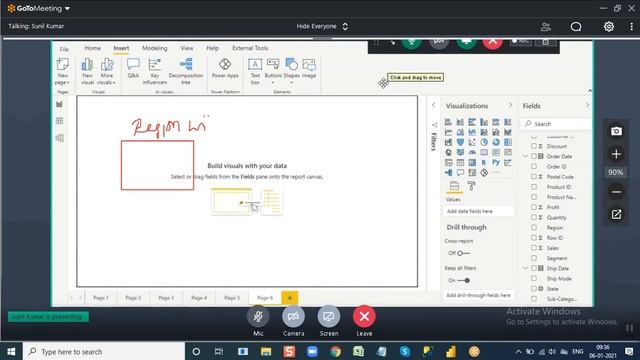Turn on Cross-report drill through
The height and width of the screenshot is (360, 640).
pos(463,253)
